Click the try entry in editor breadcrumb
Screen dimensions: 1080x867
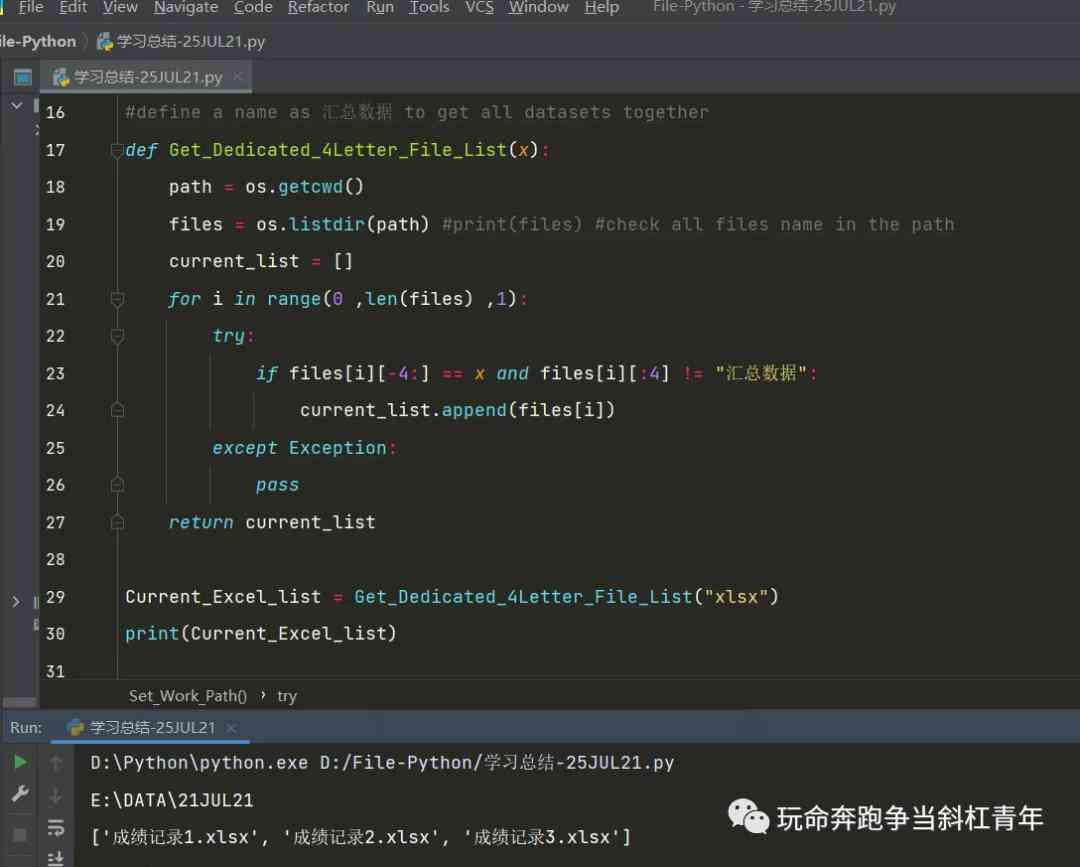[x=287, y=696]
